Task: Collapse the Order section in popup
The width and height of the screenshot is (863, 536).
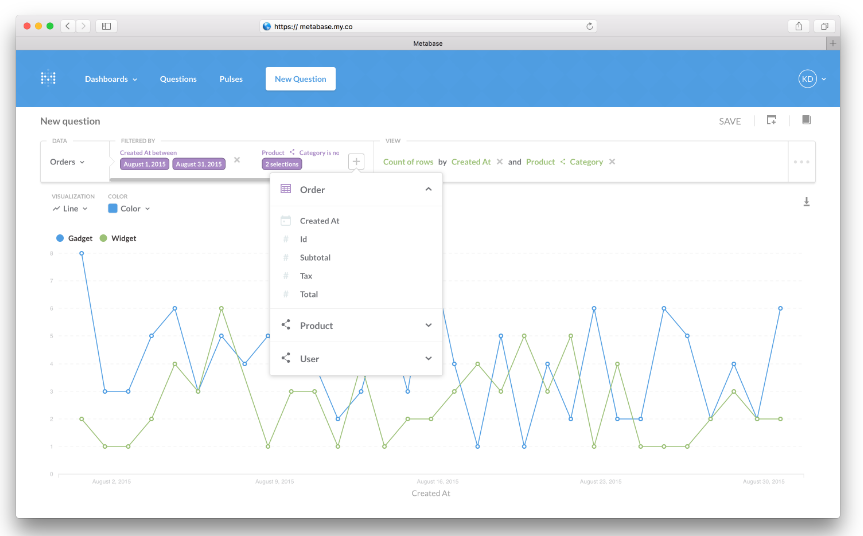Action: pyautogui.click(x=428, y=189)
